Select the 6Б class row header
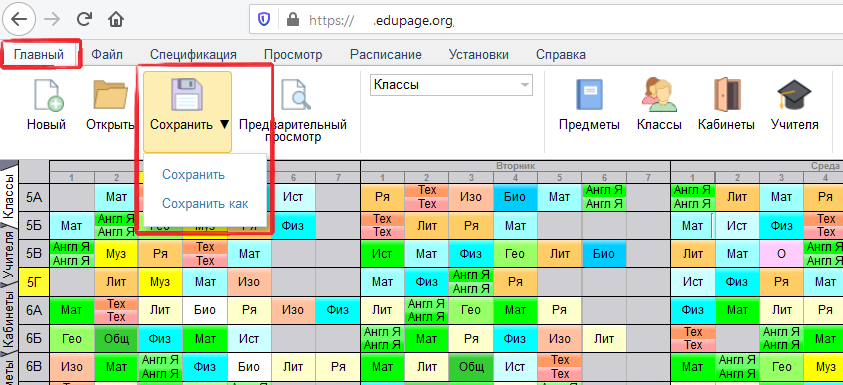843x385 pixels. [x=34, y=339]
